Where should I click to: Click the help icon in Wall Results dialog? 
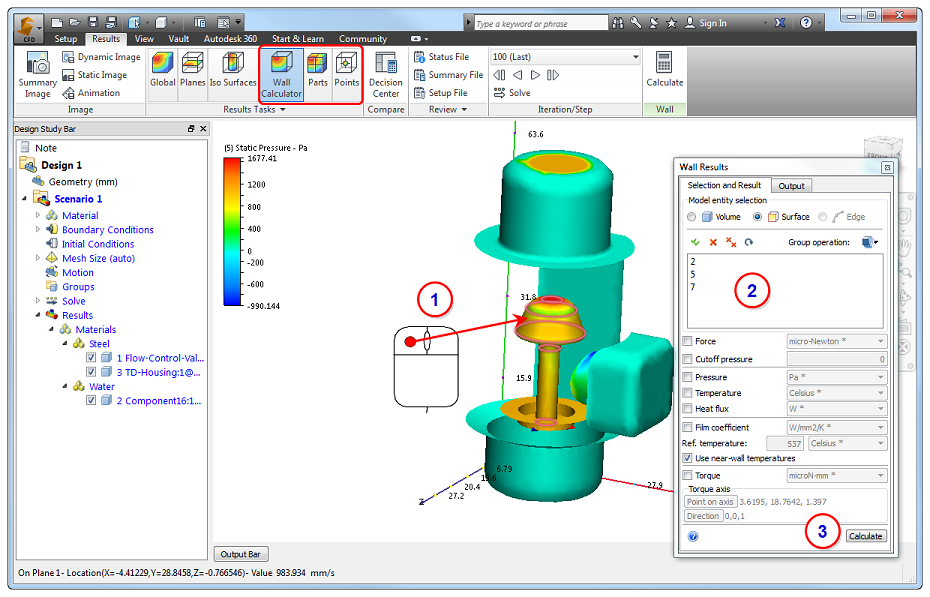pos(693,537)
